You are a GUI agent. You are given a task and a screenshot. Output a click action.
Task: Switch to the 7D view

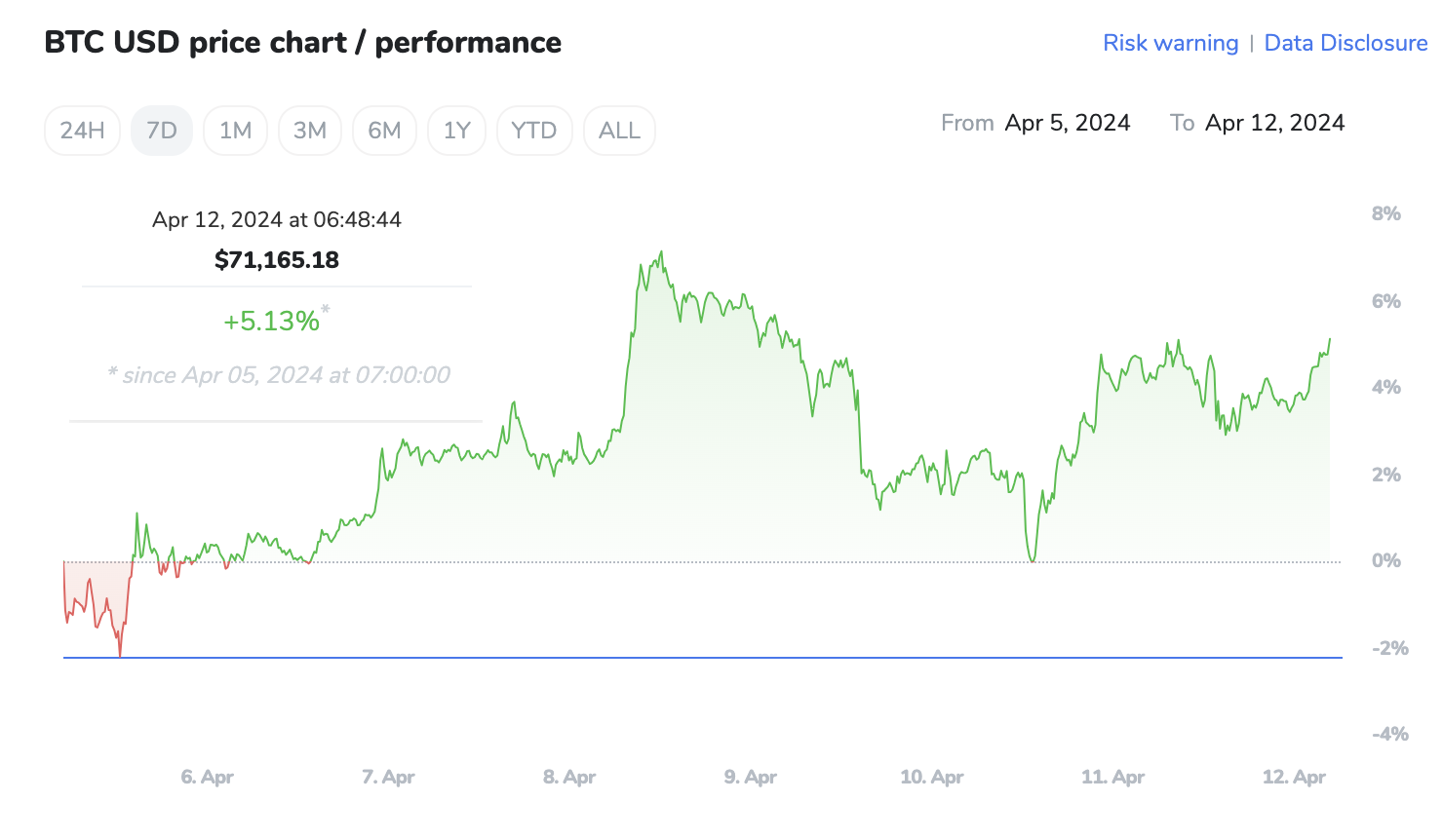click(x=161, y=130)
